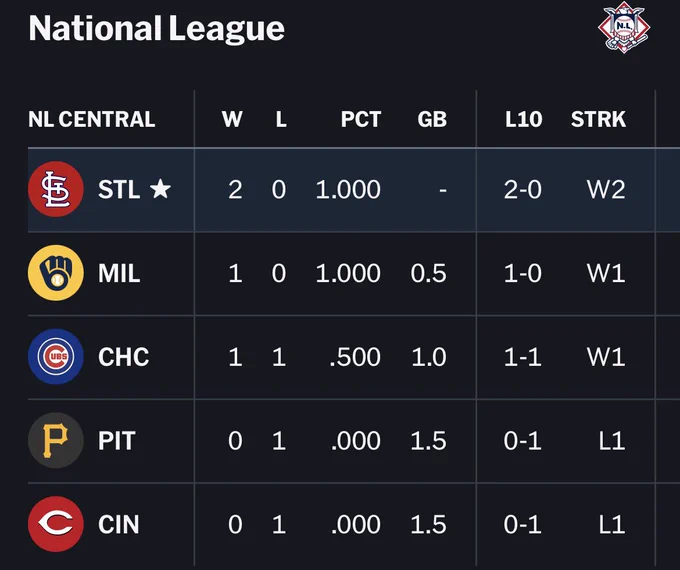Sort by the PCT column header

click(361, 119)
